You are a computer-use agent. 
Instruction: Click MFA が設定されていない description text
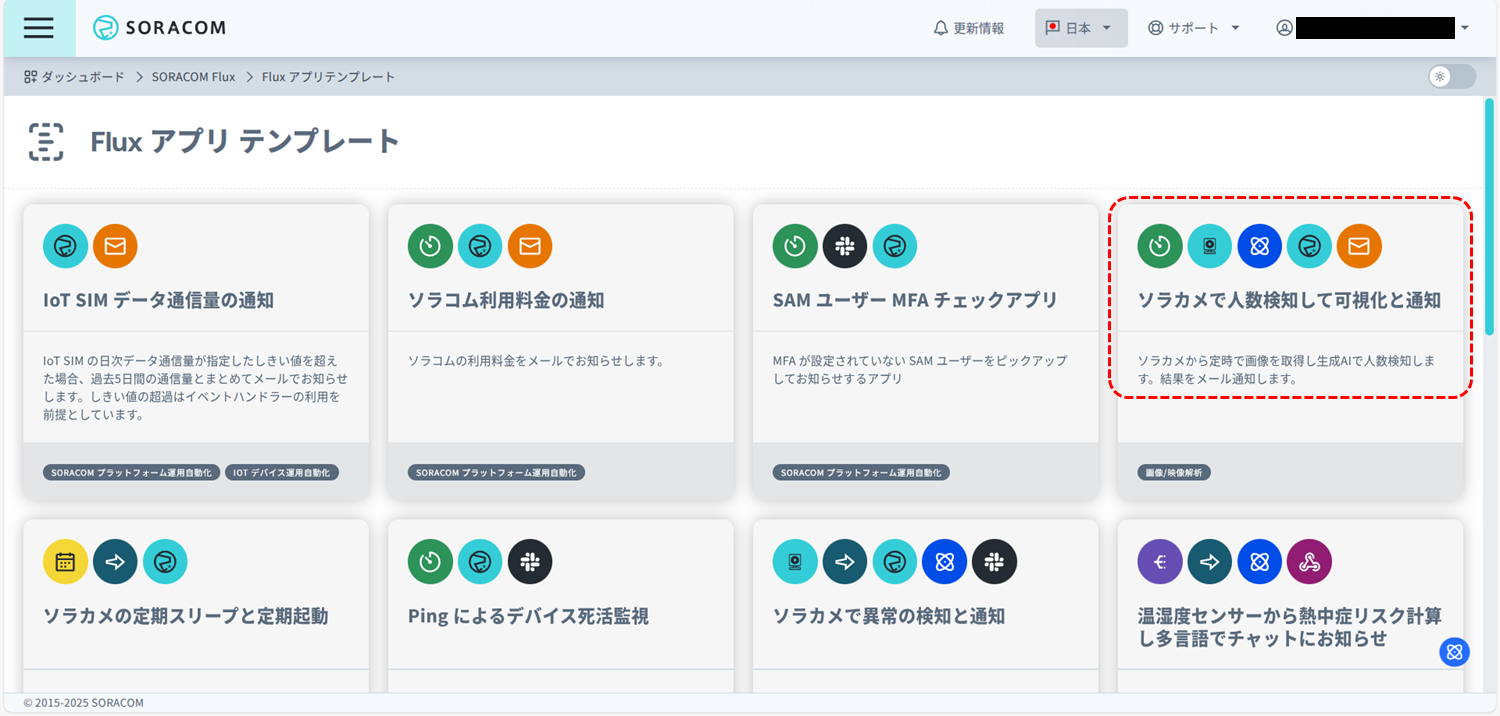[x=920, y=370]
